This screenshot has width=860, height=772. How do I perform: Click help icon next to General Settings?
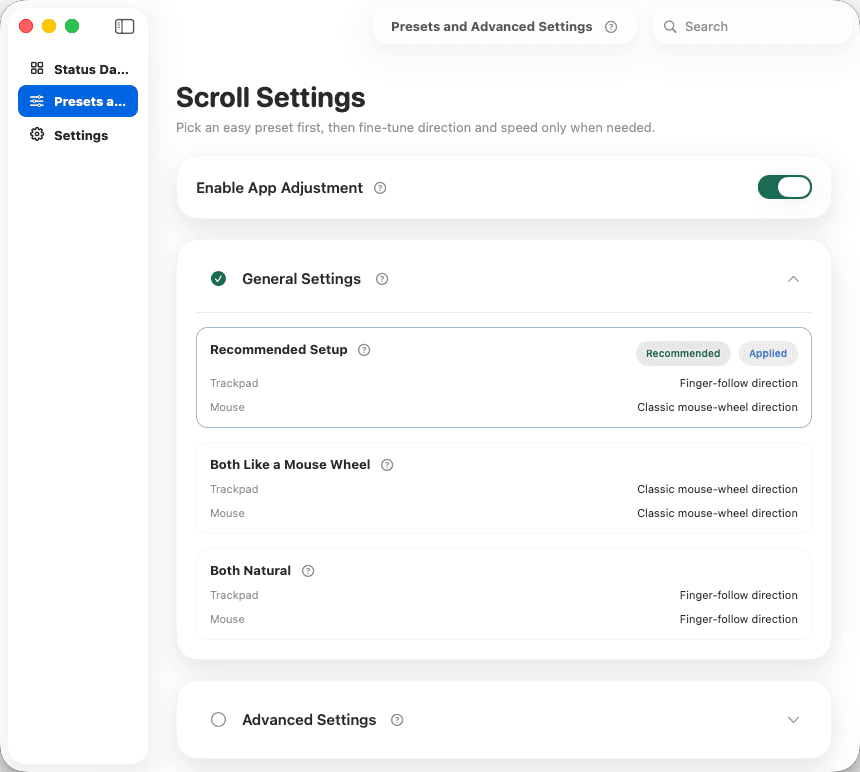(382, 279)
